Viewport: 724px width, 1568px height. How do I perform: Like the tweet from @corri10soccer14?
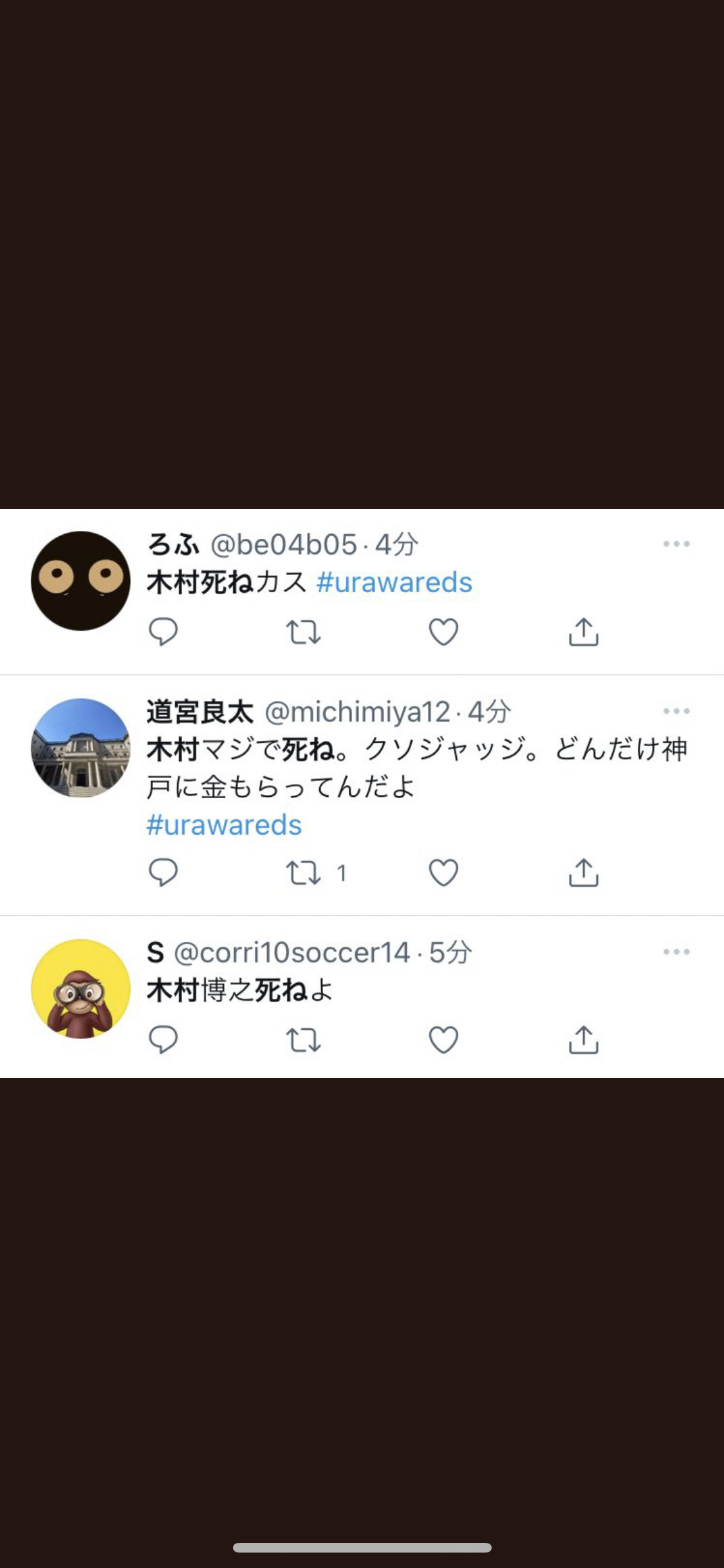(443, 1040)
